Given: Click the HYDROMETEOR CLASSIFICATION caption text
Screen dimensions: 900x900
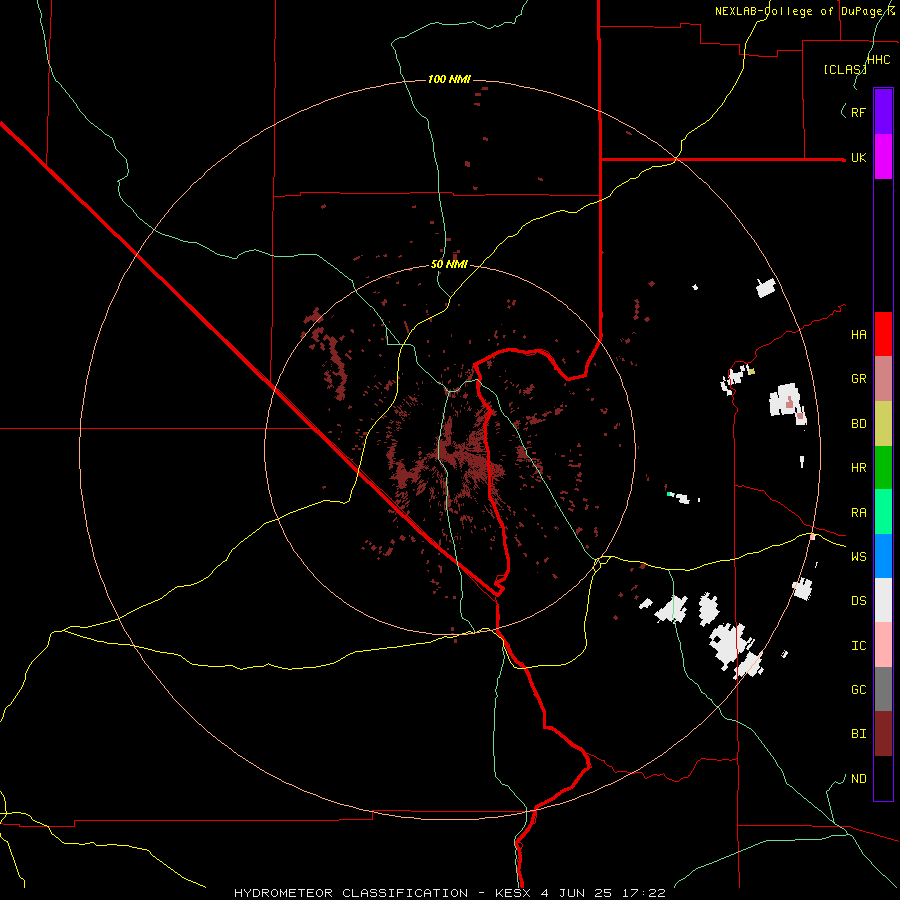Looking at the screenshot, I should tap(351, 893).
